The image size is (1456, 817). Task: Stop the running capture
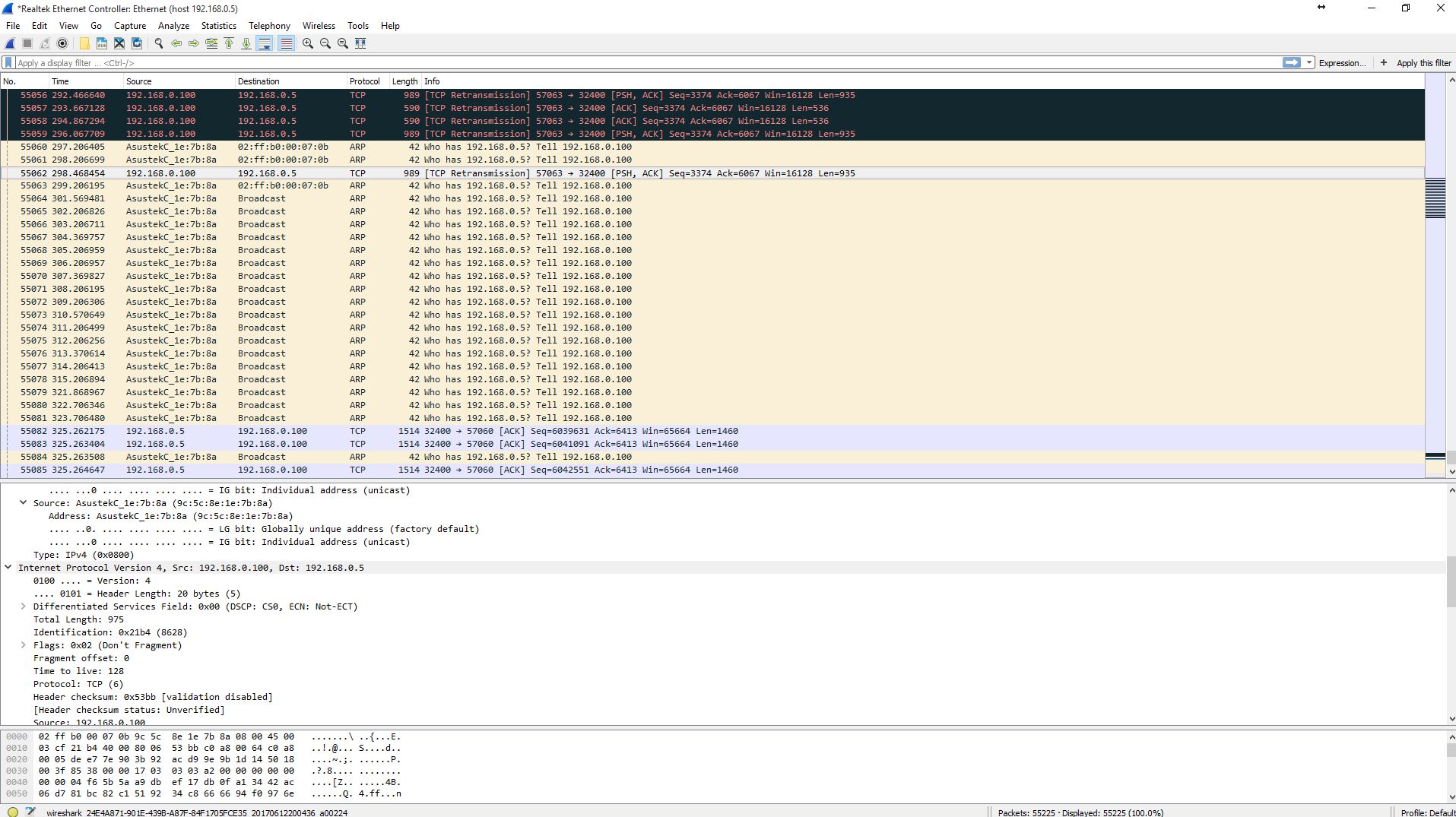[x=27, y=43]
